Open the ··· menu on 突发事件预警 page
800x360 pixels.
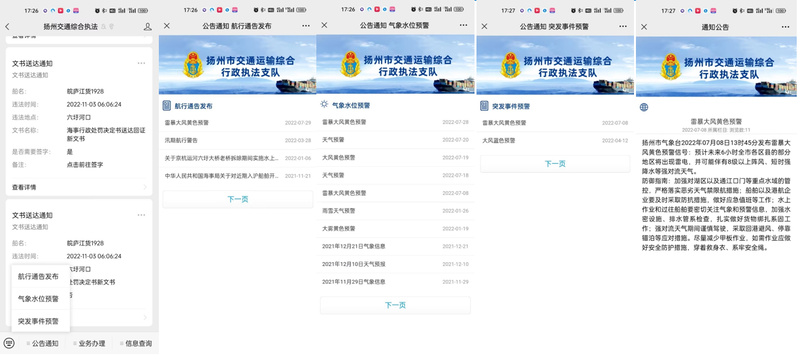click(x=623, y=26)
